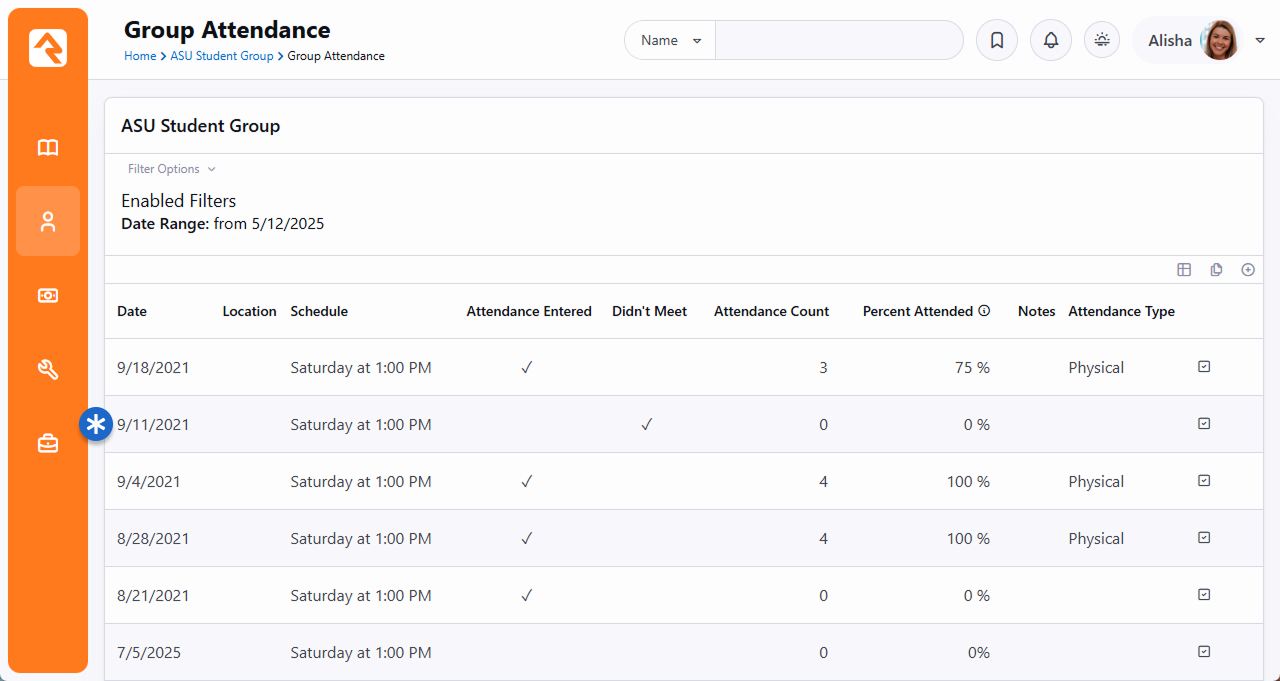Open the Intranet book icon in sidebar
This screenshot has width=1280, height=681.
(48, 148)
